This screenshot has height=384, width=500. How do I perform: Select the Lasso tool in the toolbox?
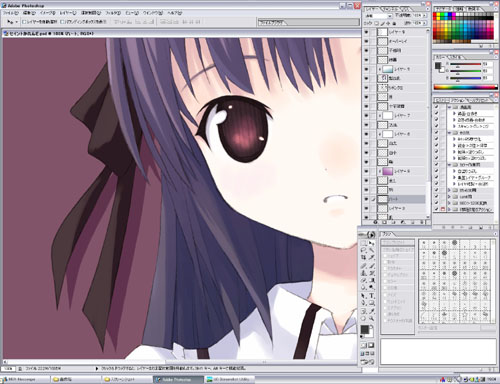pos(364,250)
